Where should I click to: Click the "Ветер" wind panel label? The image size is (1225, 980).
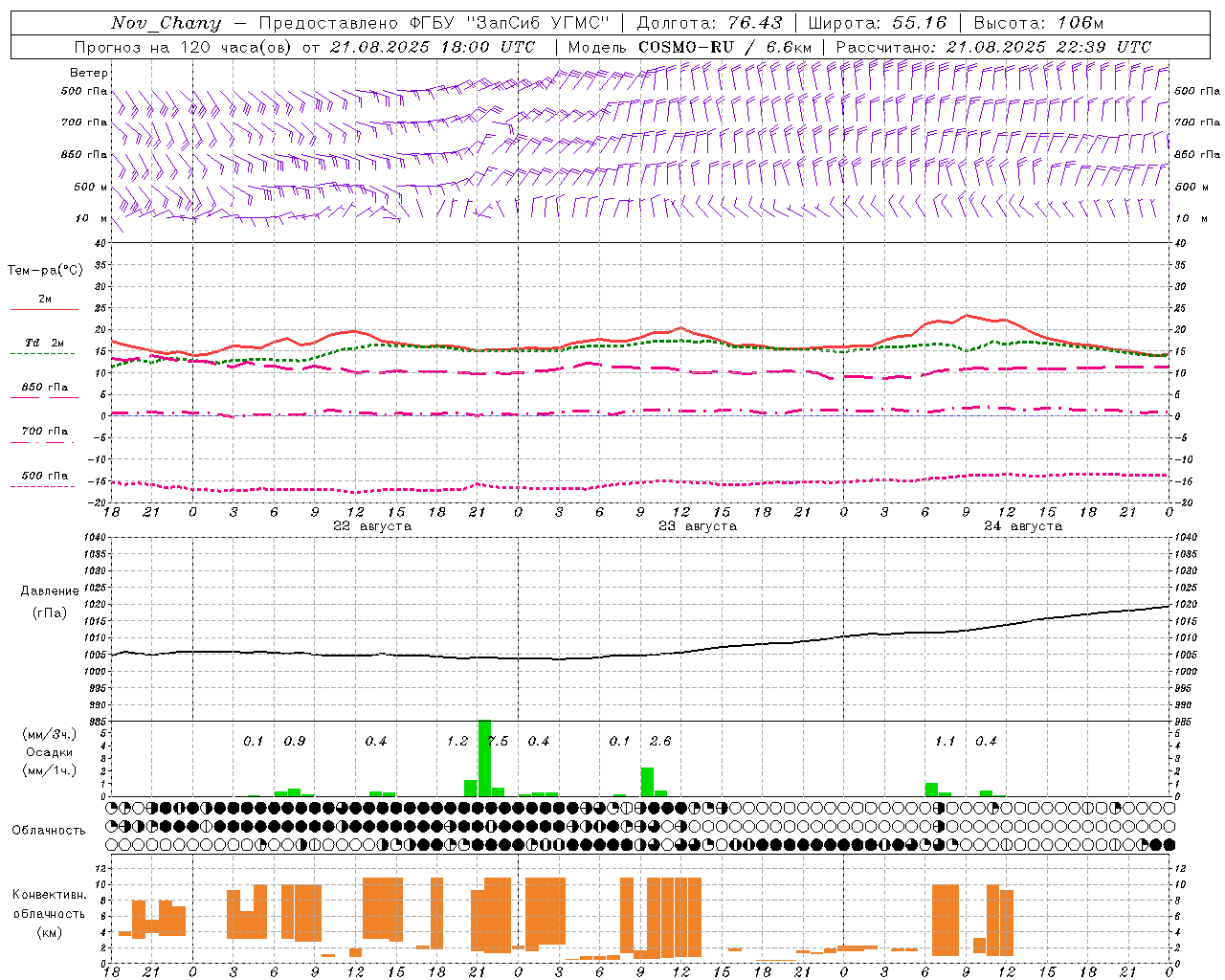89,73
